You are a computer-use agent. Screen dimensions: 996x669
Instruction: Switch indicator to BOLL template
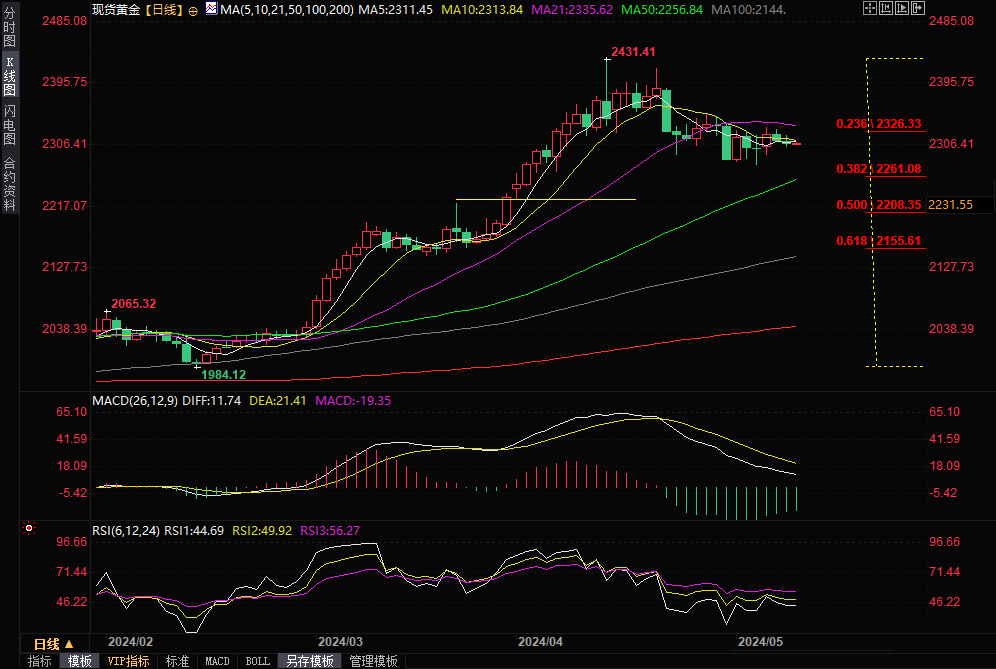point(257,661)
